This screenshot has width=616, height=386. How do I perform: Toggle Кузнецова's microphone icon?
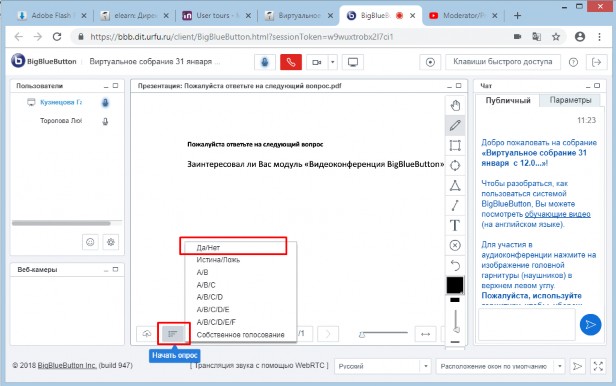click(x=105, y=102)
